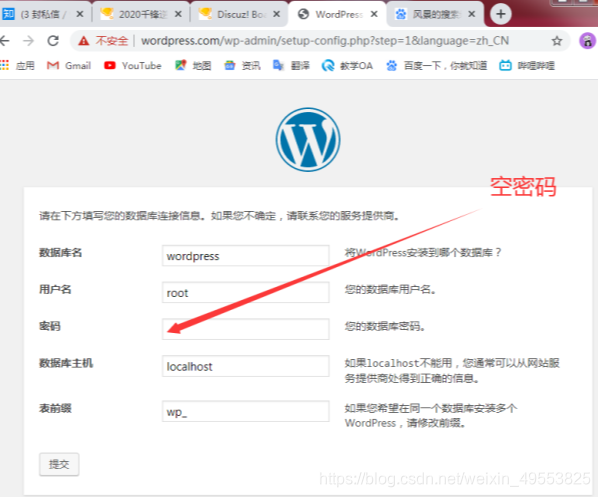Click the 数据库名 field containing wordpress
The image size is (600, 497).
click(245, 256)
